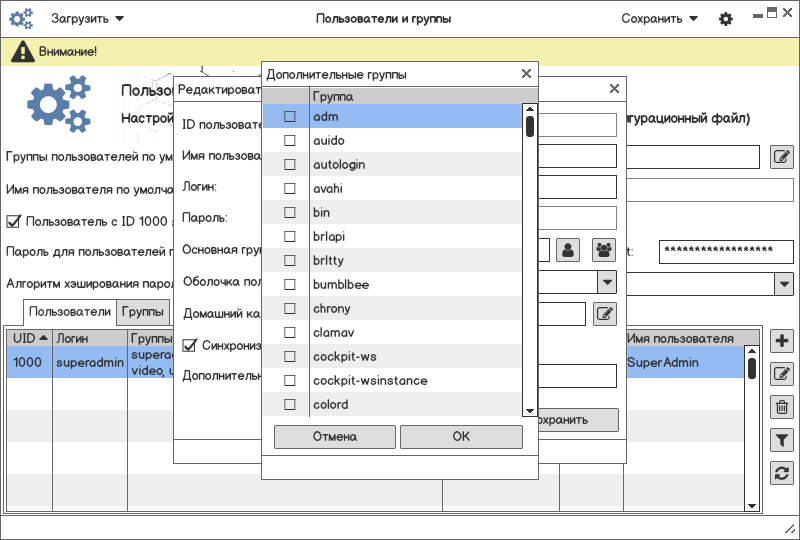800x540 pixels.
Task: Click the single user icon button
Action: point(568,251)
